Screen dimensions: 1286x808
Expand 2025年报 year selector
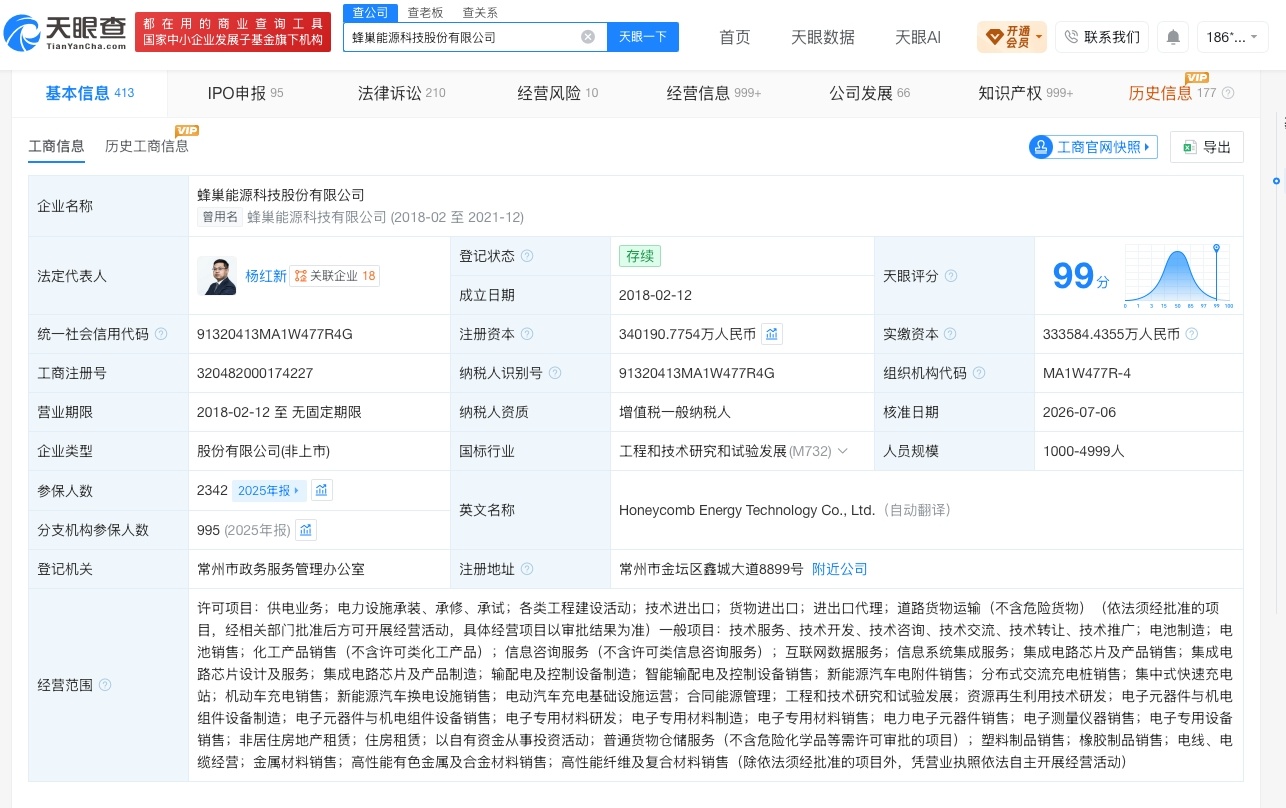pyautogui.click(x=269, y=490)
